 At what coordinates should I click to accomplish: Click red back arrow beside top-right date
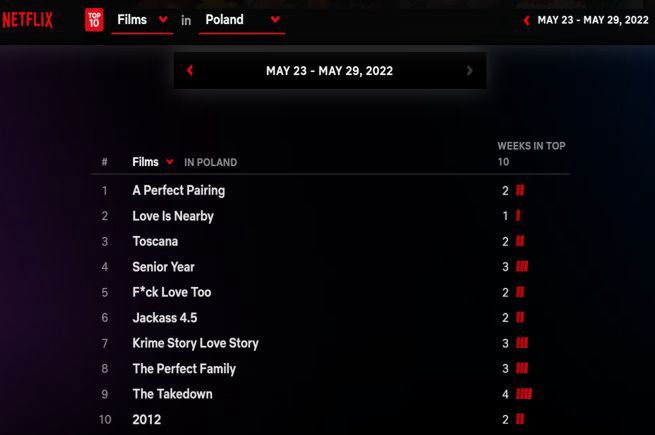click(x=526, y=20)
